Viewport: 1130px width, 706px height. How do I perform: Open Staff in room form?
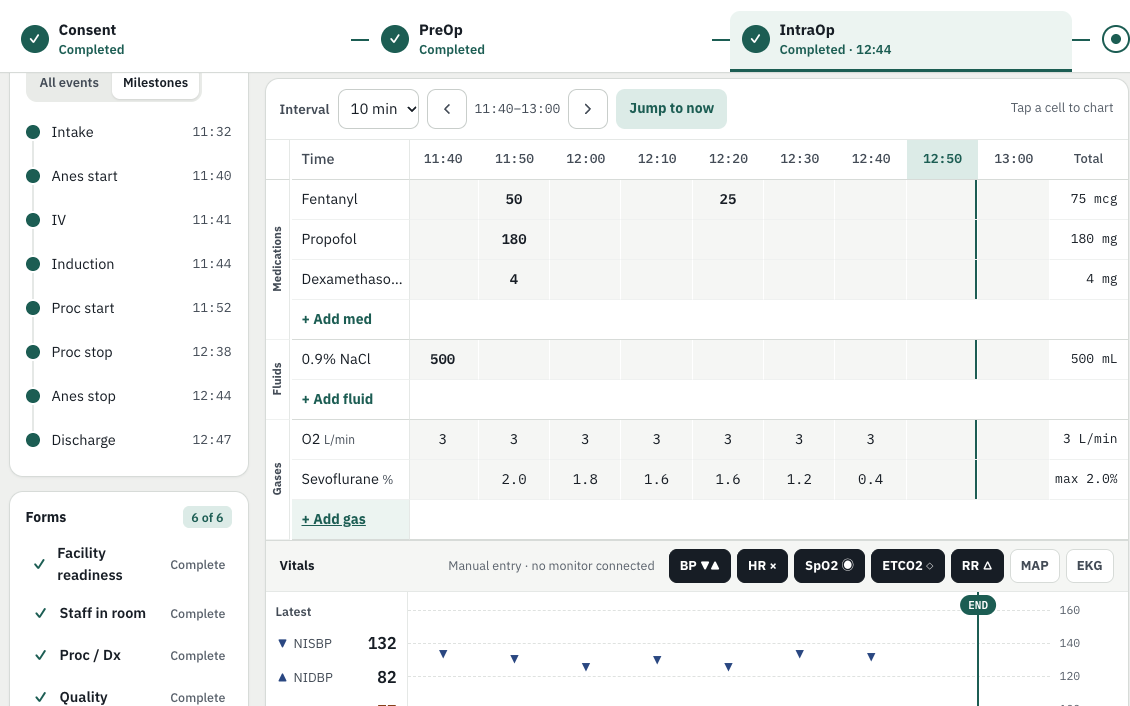pos(128,613)
